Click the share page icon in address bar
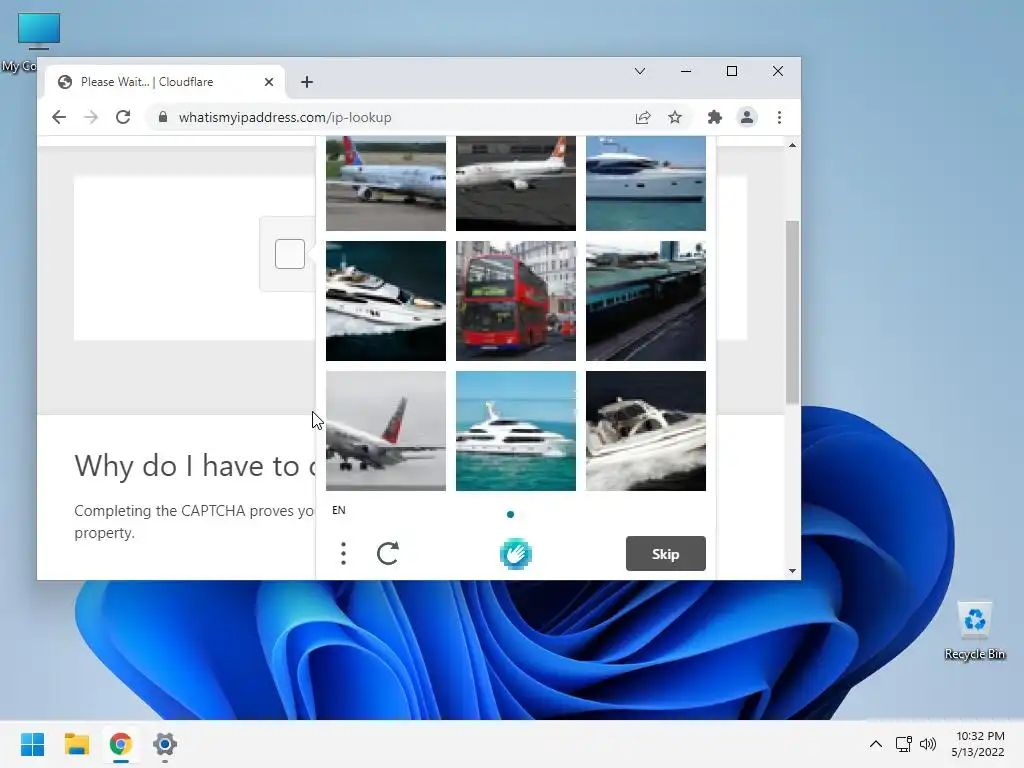Image resolution: width=1024 pixels, height=768 pixels. click(x=643, y=118)
